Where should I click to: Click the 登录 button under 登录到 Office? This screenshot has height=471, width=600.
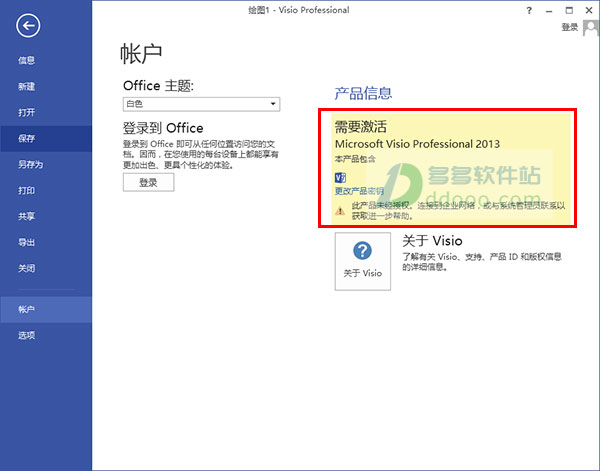point(148,183)
